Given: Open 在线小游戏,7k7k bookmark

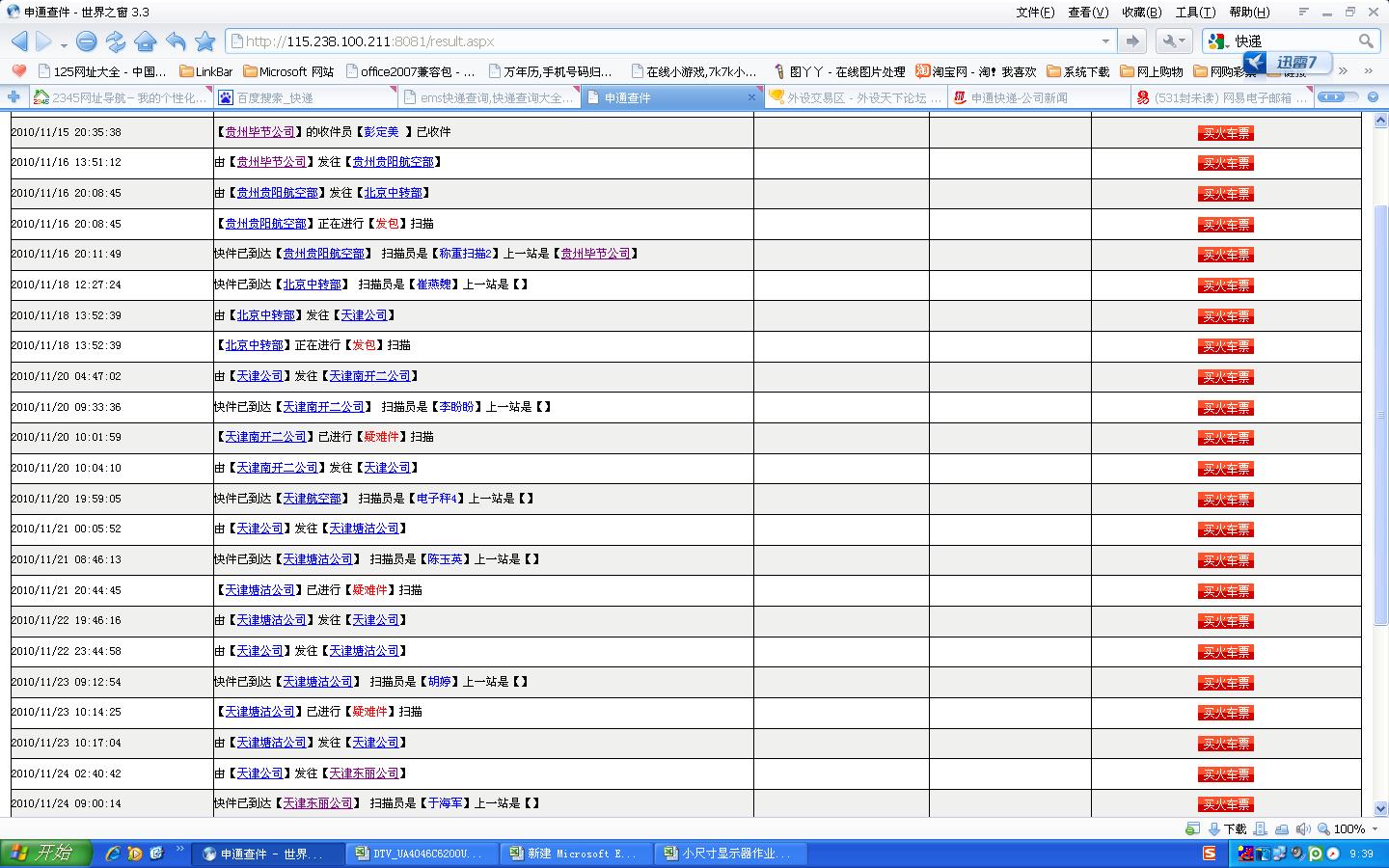Looking at the screenshot, I should 694,71.
